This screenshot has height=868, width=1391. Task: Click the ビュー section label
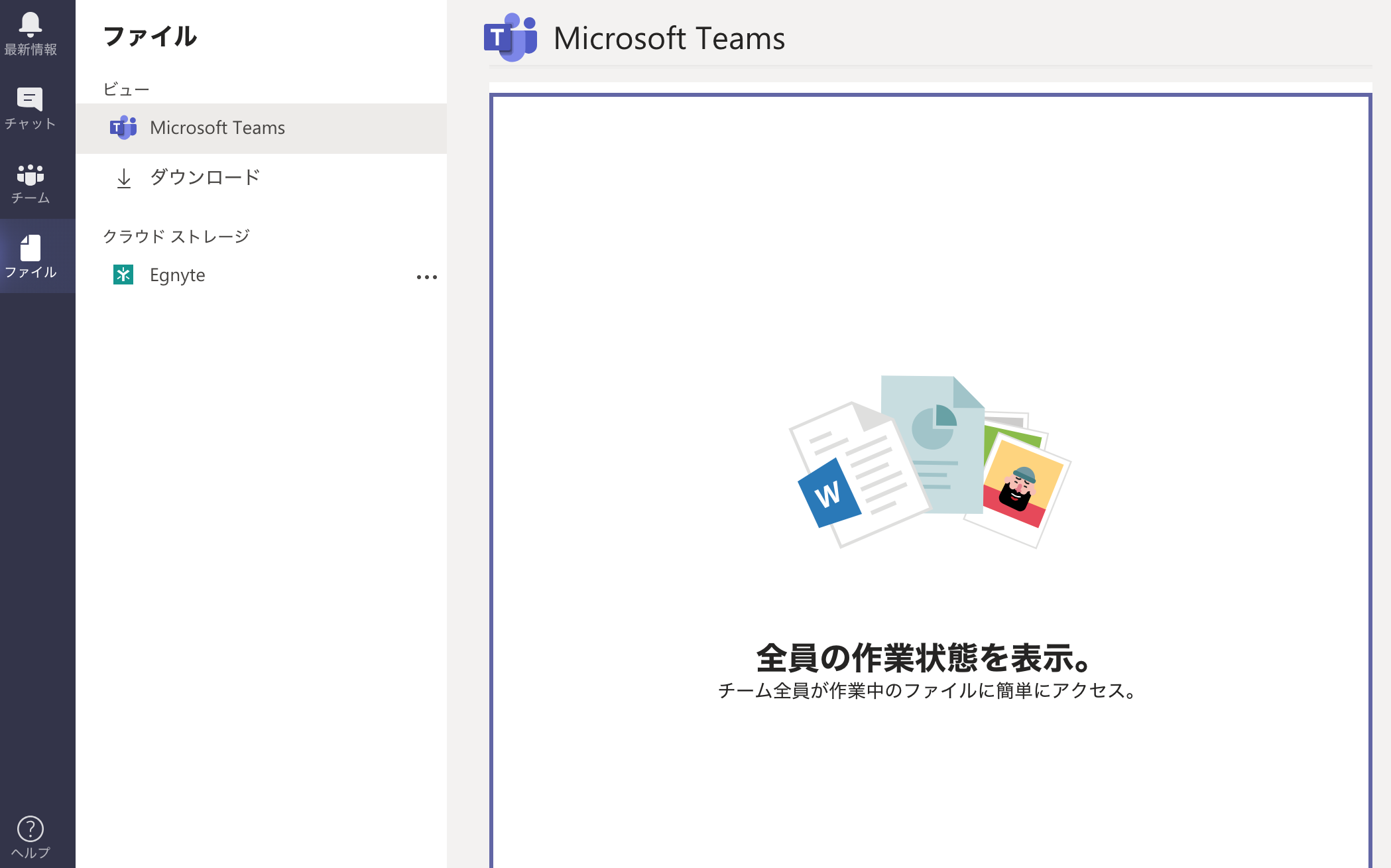[x=127, y=89]
